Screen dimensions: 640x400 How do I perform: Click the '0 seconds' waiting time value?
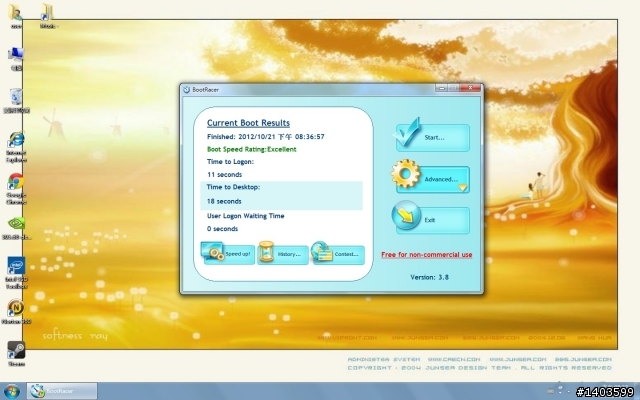(222, 229)
